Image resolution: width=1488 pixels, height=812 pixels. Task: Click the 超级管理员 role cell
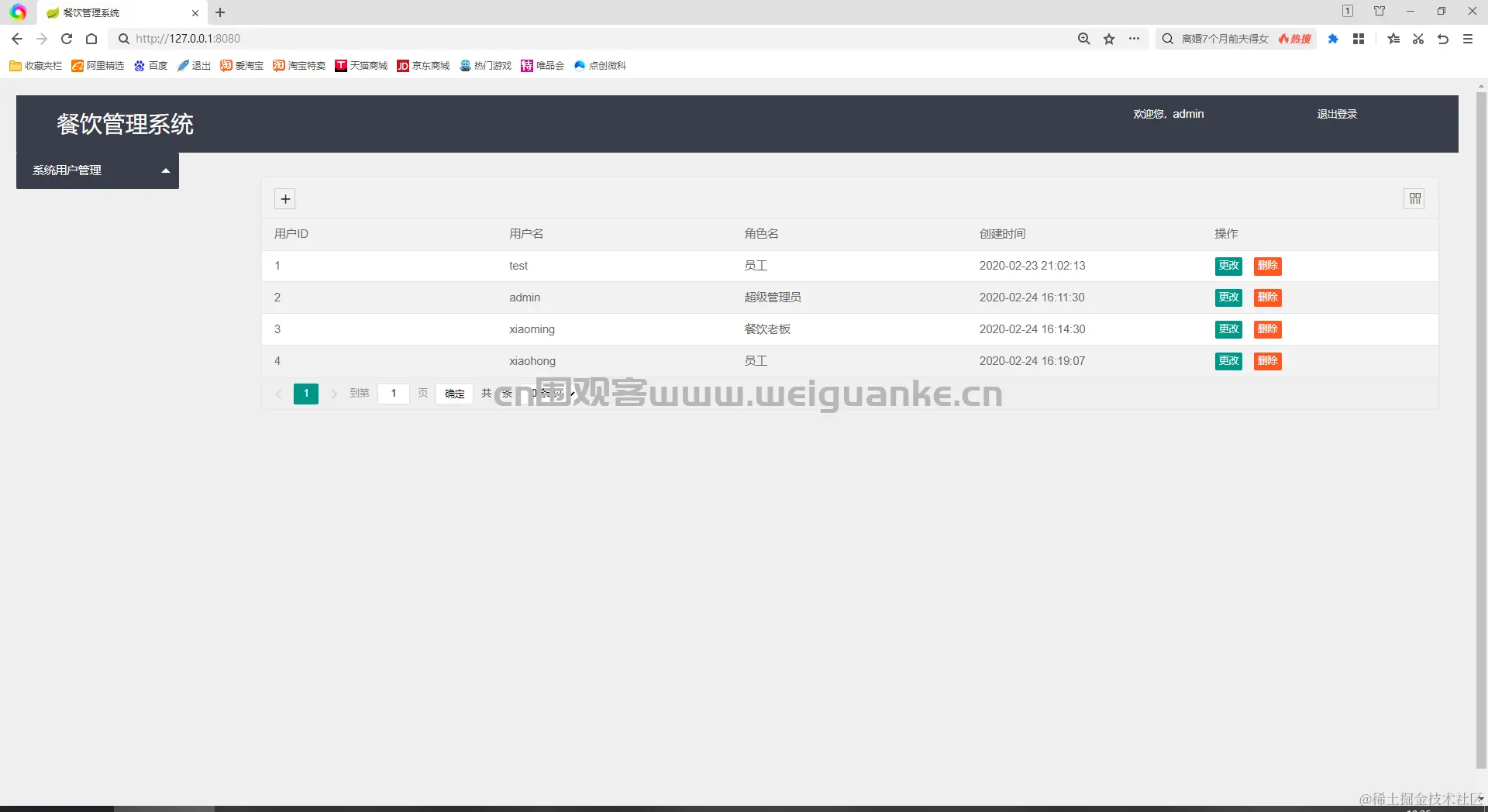tap(773, 298)
